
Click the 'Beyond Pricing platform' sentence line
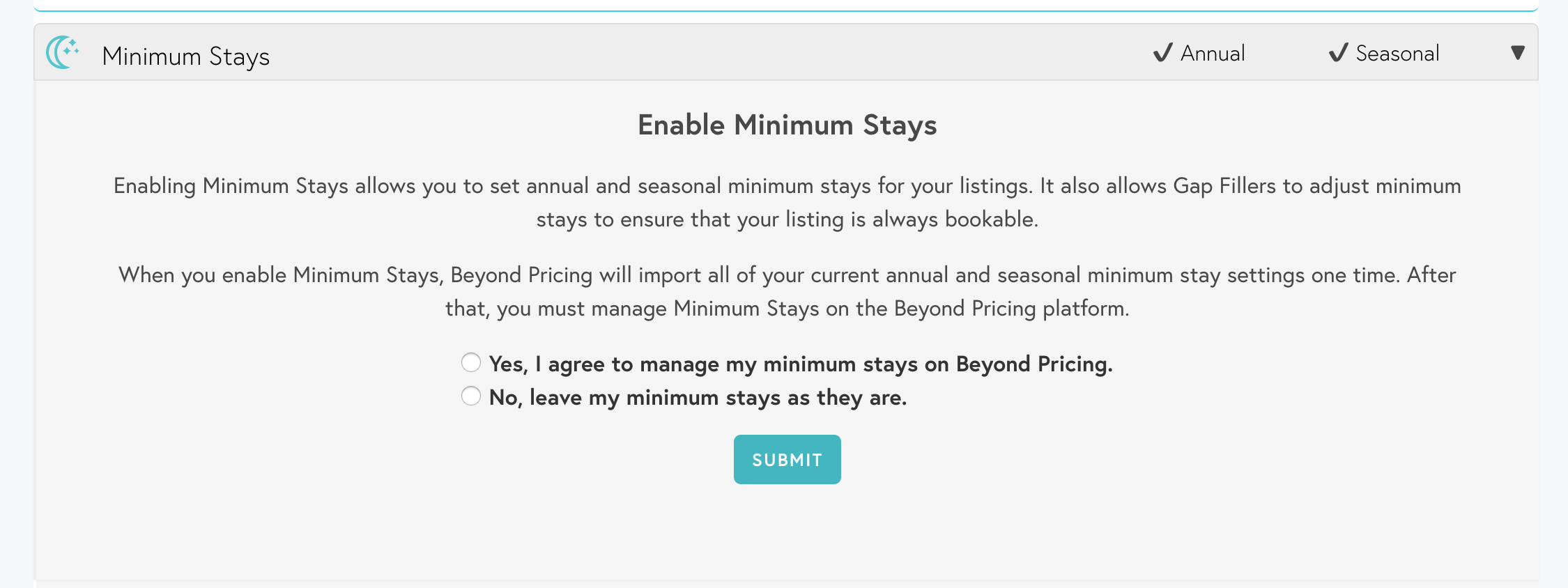click(787, 308)
